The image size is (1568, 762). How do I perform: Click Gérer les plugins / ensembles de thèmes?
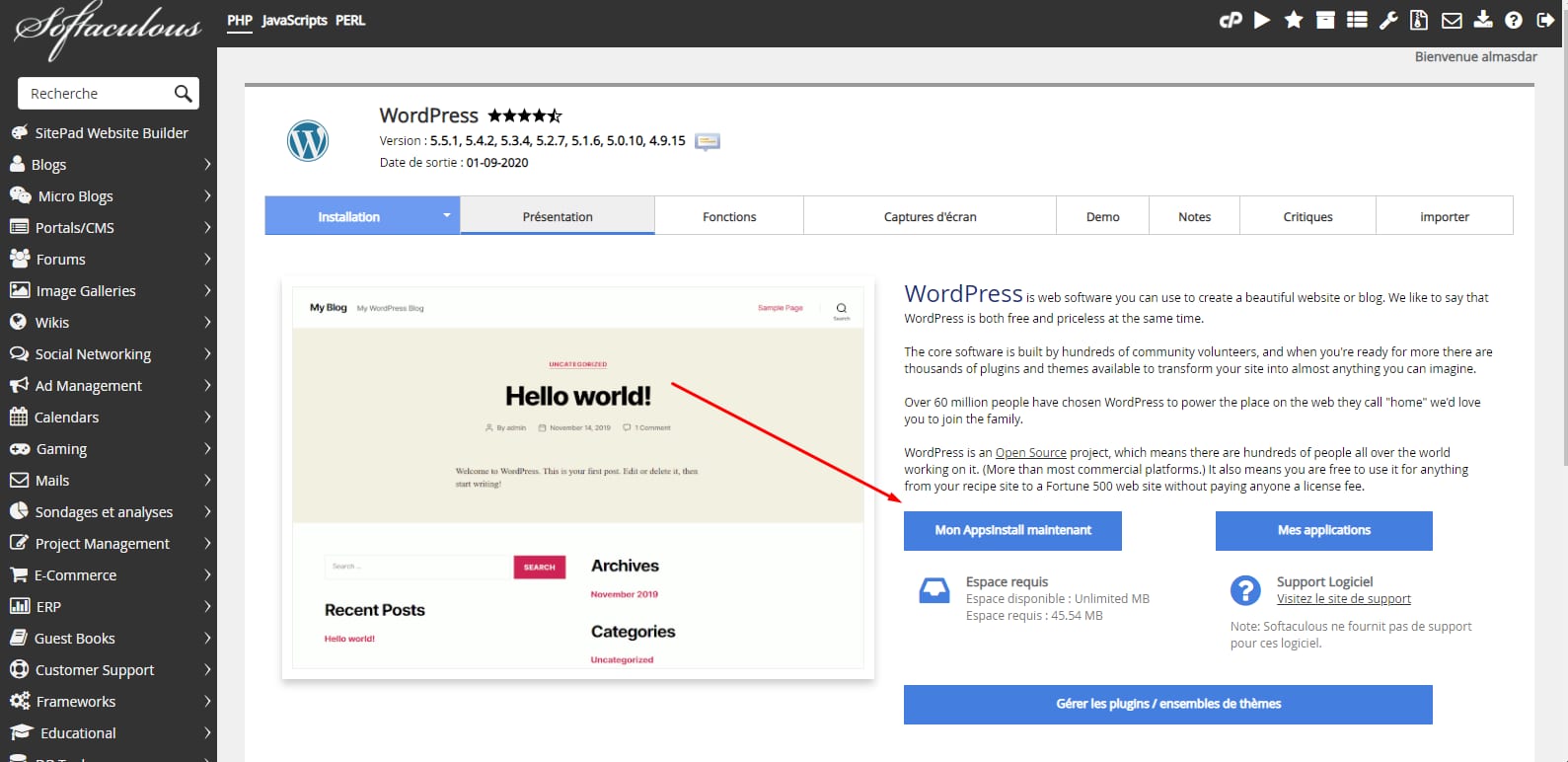(x=1168, y=704)
